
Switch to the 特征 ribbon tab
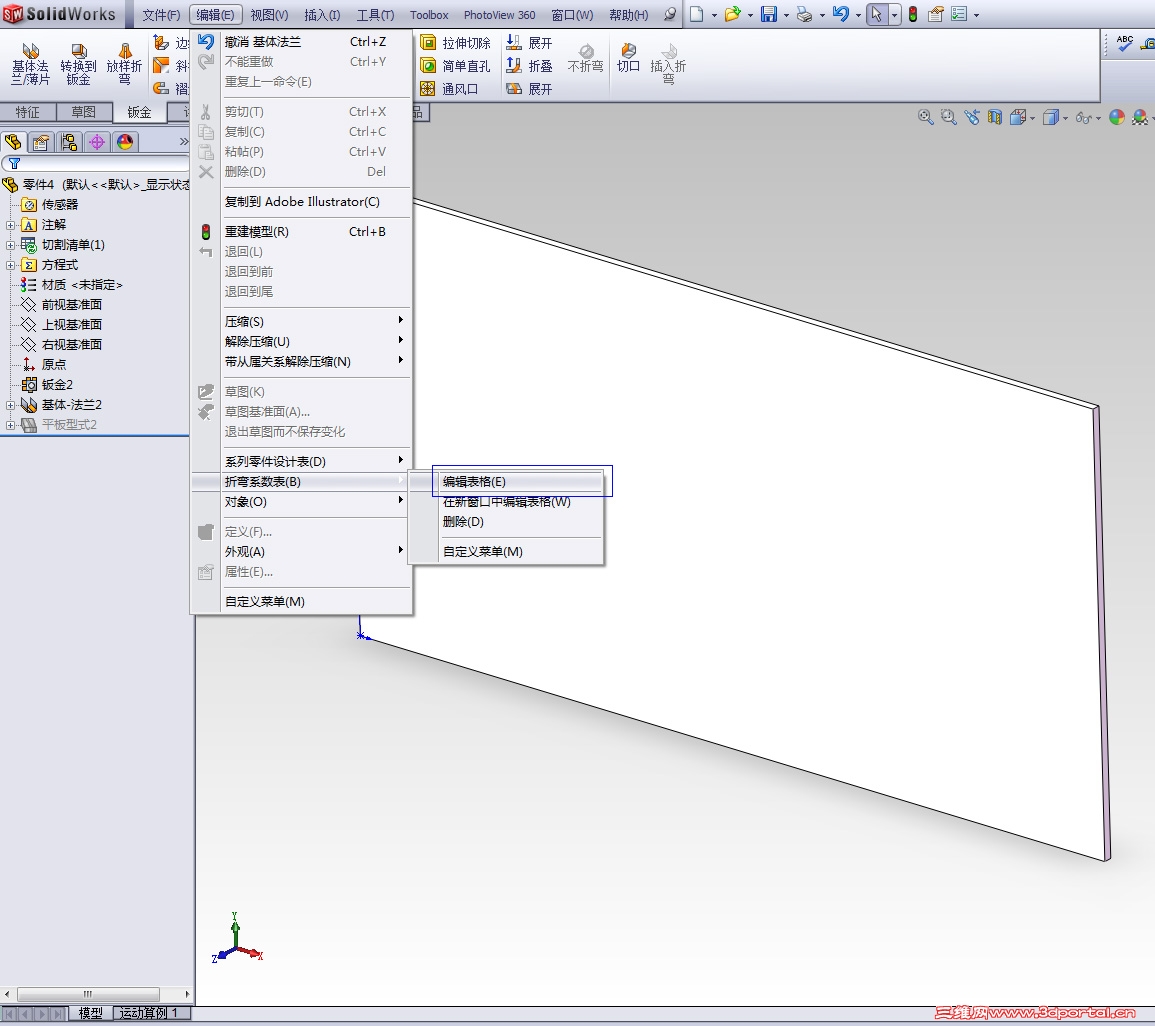27,112
